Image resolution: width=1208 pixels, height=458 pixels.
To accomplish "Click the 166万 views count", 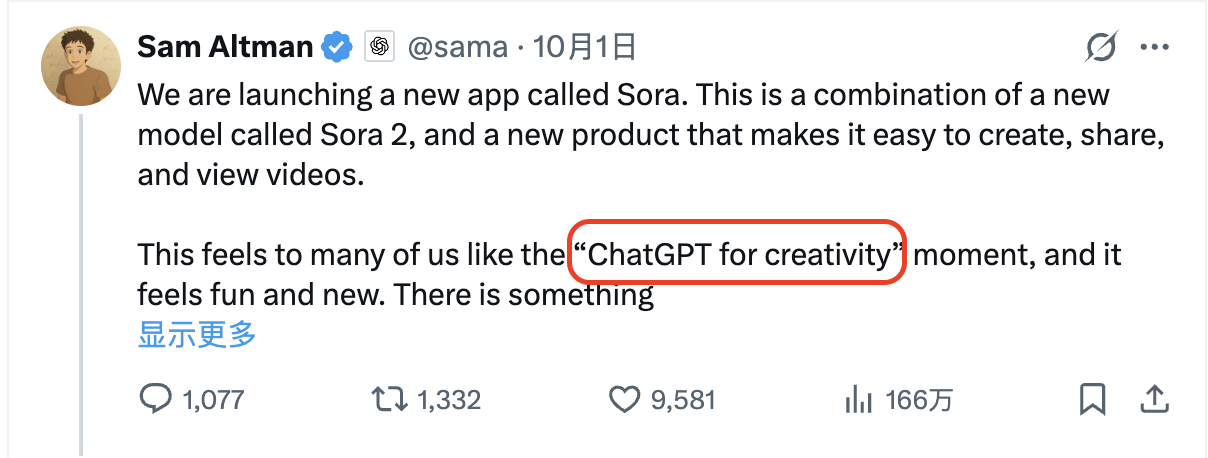I will click(919, 401).
